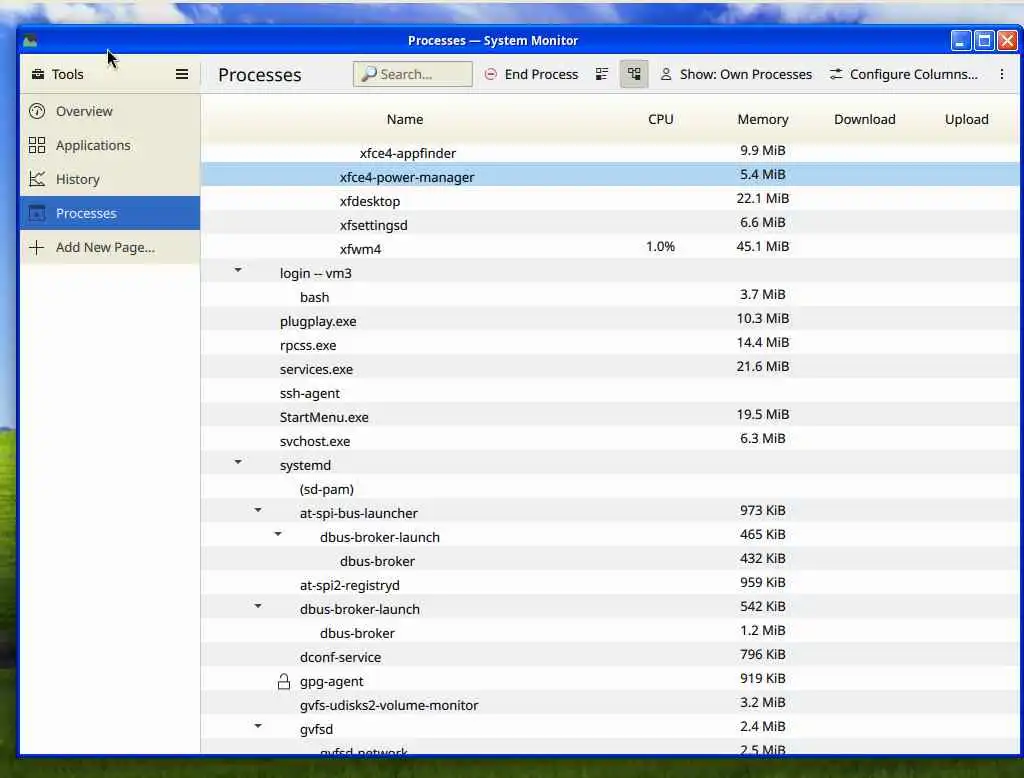Select the dconf-service process
Viewport: 1024px width, 778px height.
[x=609, y=655]
